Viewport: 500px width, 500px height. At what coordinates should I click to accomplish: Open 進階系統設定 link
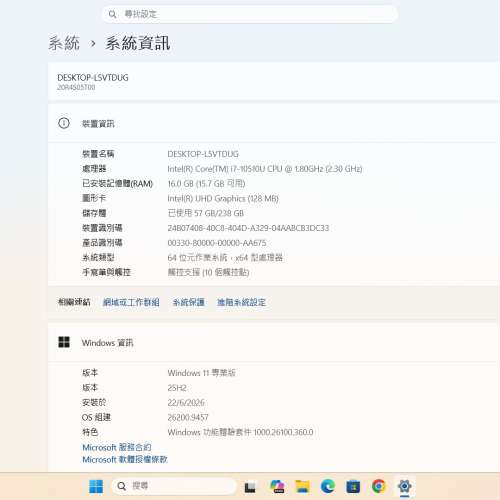point(241,302)
